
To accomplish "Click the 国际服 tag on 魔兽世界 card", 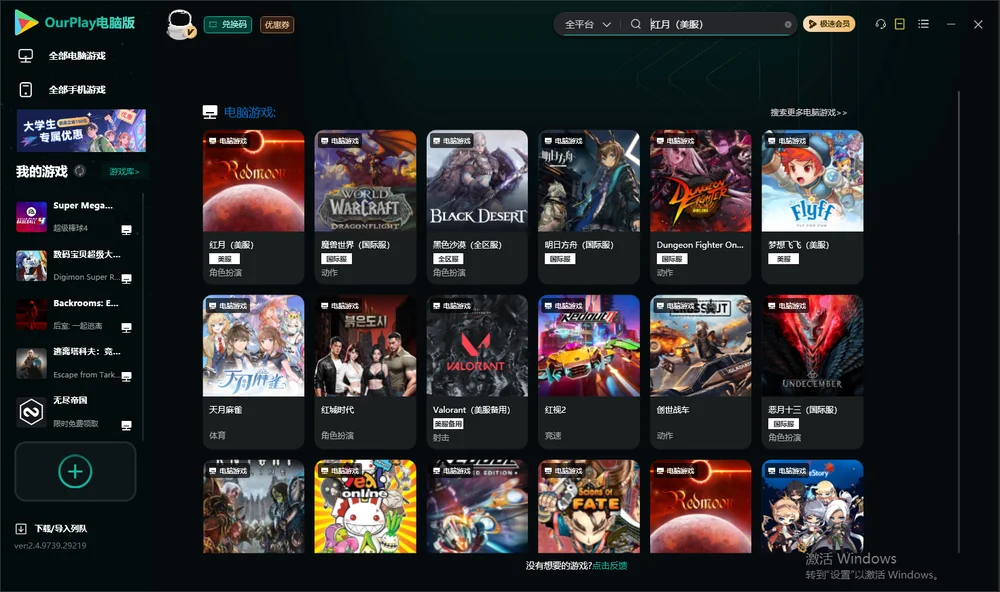I will 336,259.
